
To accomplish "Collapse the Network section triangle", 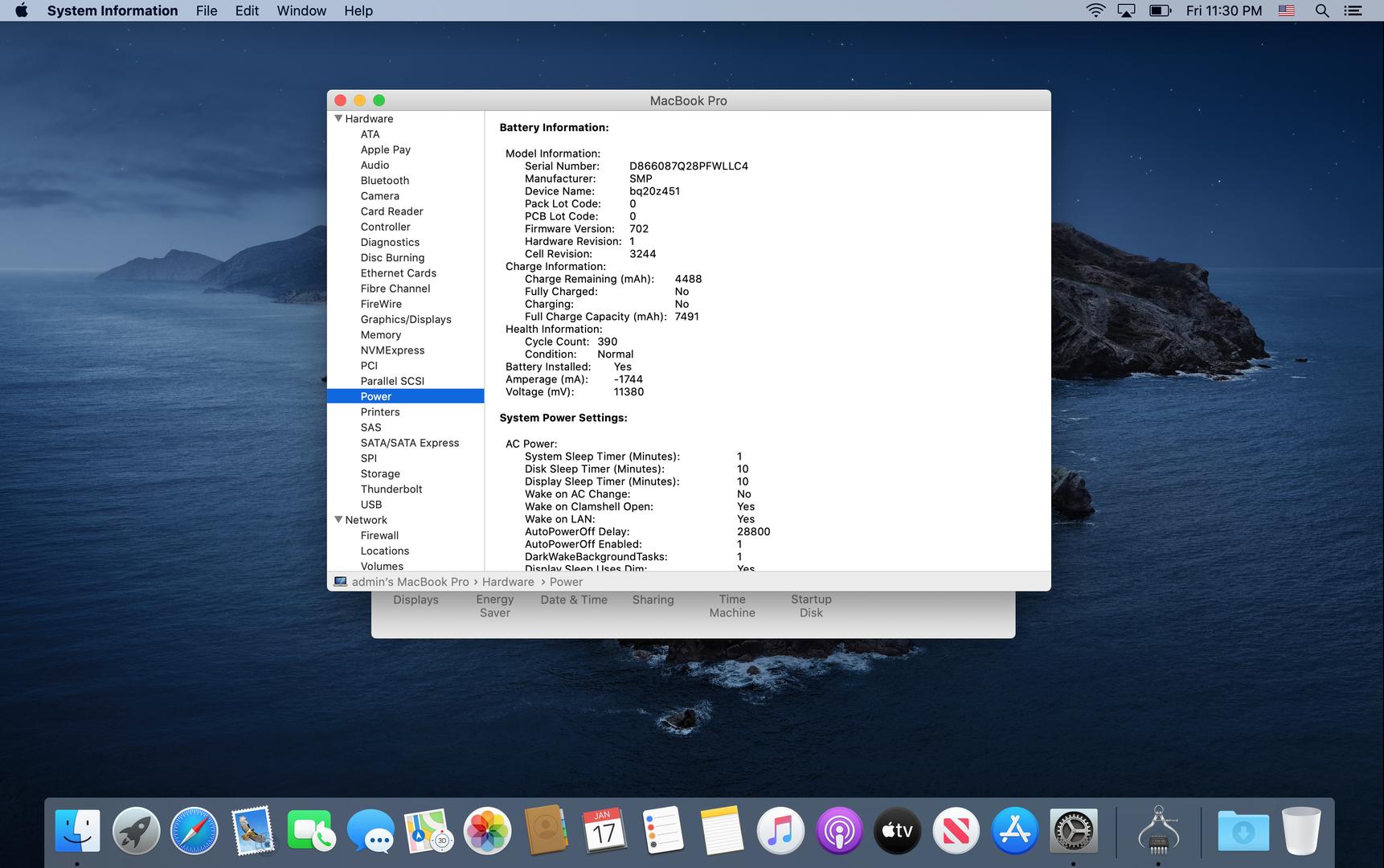I will [x=338, y=519].
